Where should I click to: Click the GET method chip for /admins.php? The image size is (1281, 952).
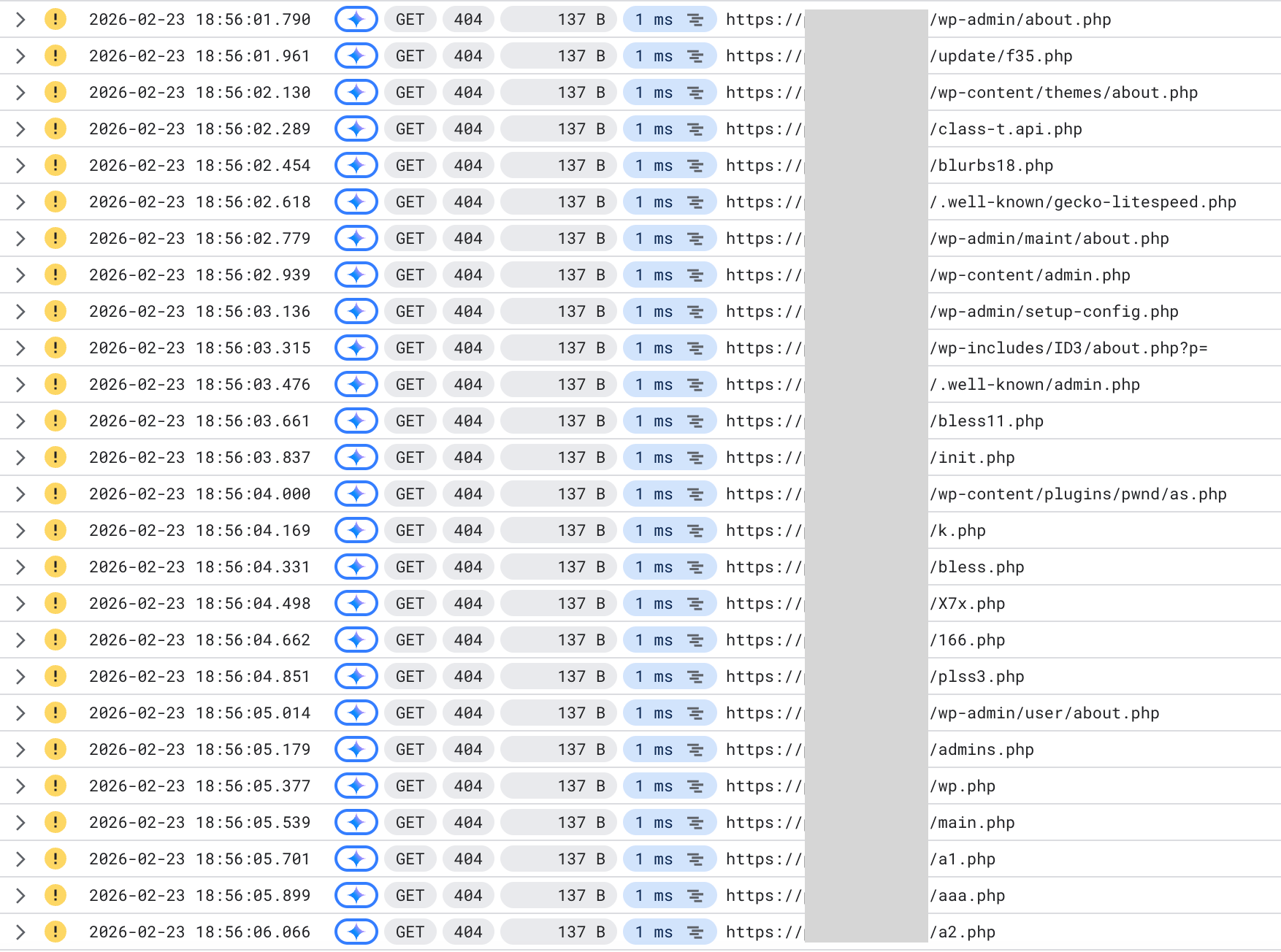click(x=410, y=749)
